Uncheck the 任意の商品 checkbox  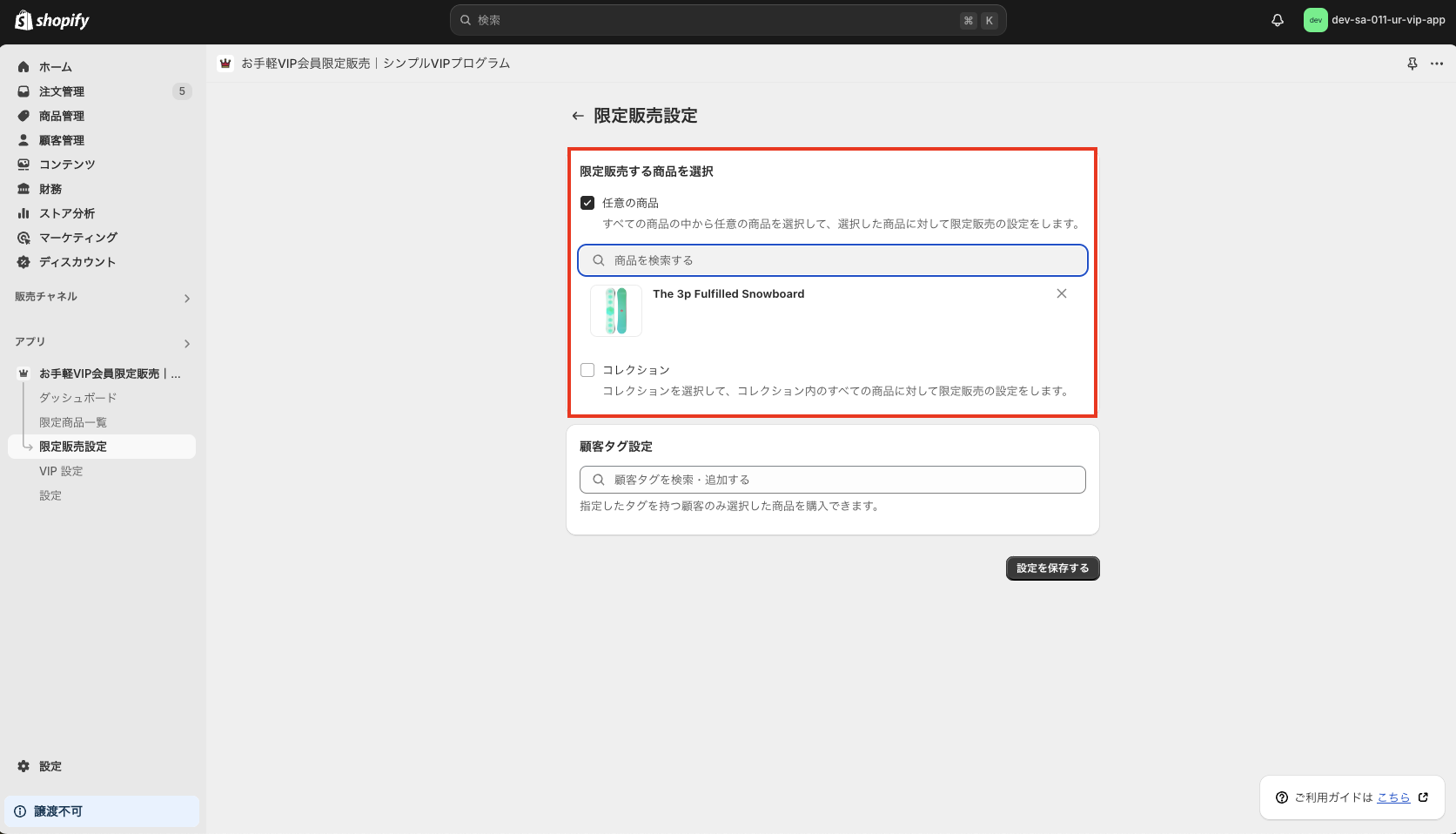pyautogui.click(x=587, y=202)
